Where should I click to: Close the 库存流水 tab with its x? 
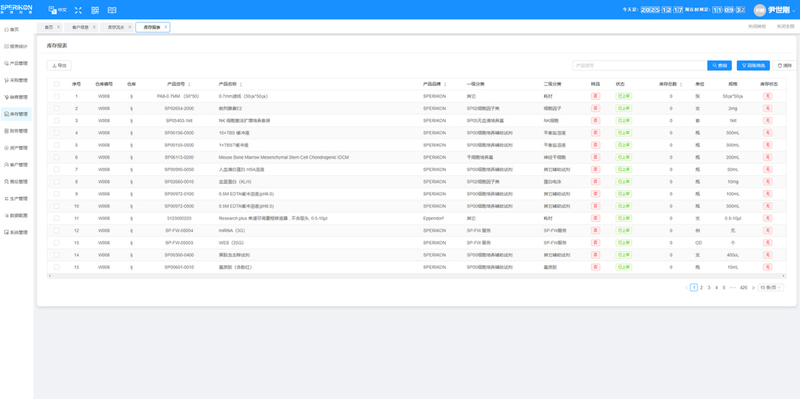130,27
